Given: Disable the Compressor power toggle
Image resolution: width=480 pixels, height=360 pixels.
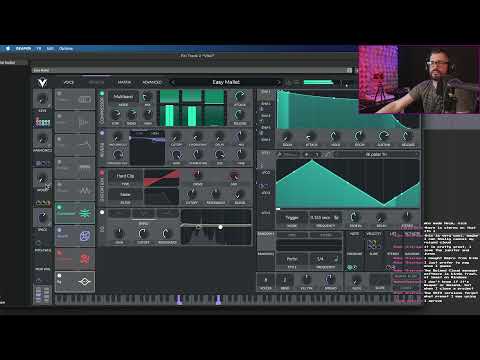Looking at the screenshot, I should pos(102,94).
